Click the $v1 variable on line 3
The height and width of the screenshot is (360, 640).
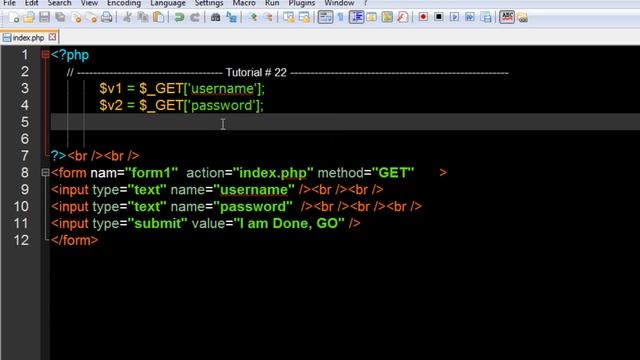(x=111, y=89)
